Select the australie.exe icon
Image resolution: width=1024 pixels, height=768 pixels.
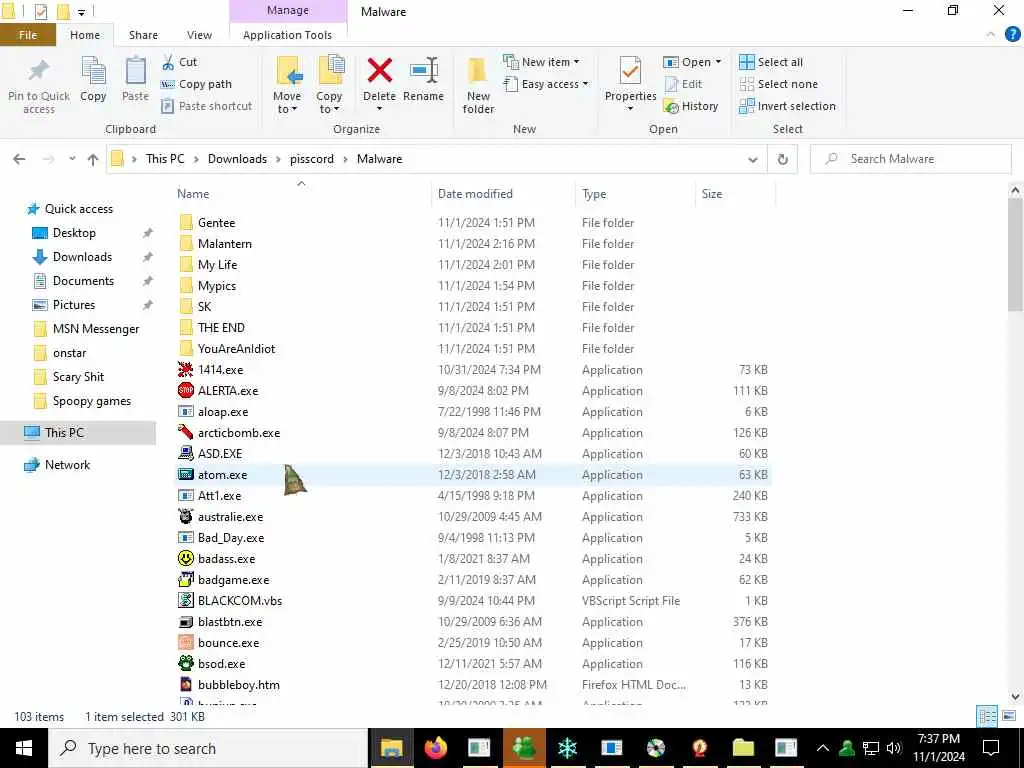pyautogui.click(x=185, y=517)
